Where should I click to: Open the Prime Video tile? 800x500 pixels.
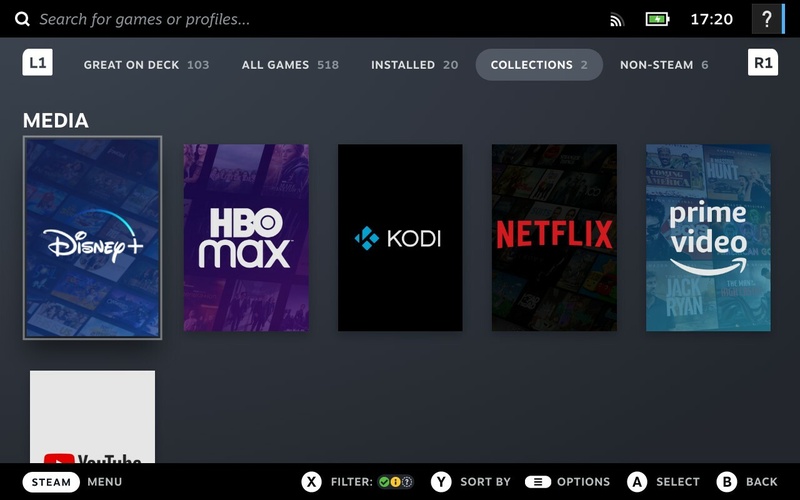[708, 238]
